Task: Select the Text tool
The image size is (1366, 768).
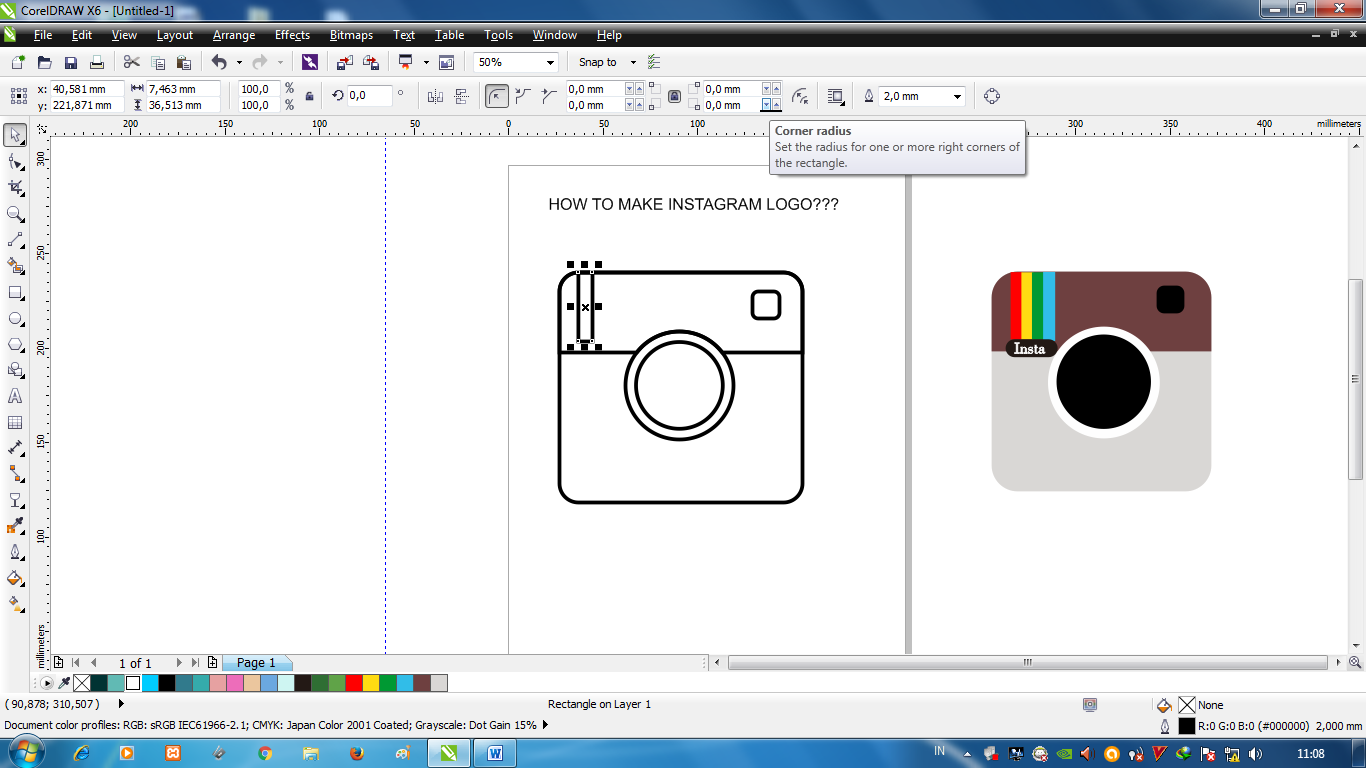Action: click(15, 396)
